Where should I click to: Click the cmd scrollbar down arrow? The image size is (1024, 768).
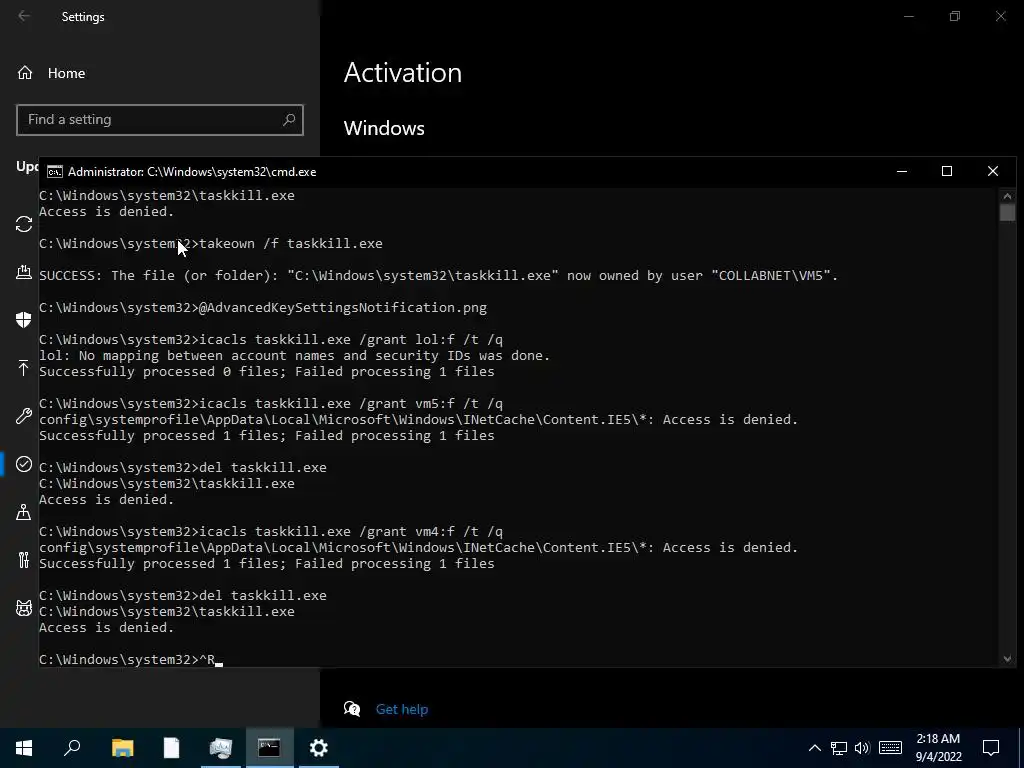click(1007, 659)
